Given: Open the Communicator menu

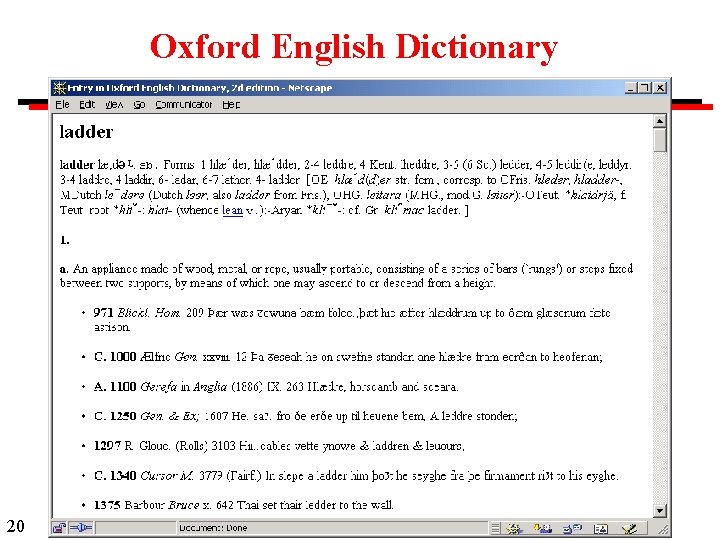Looking at the screenshot, I should tap(184, 105).
